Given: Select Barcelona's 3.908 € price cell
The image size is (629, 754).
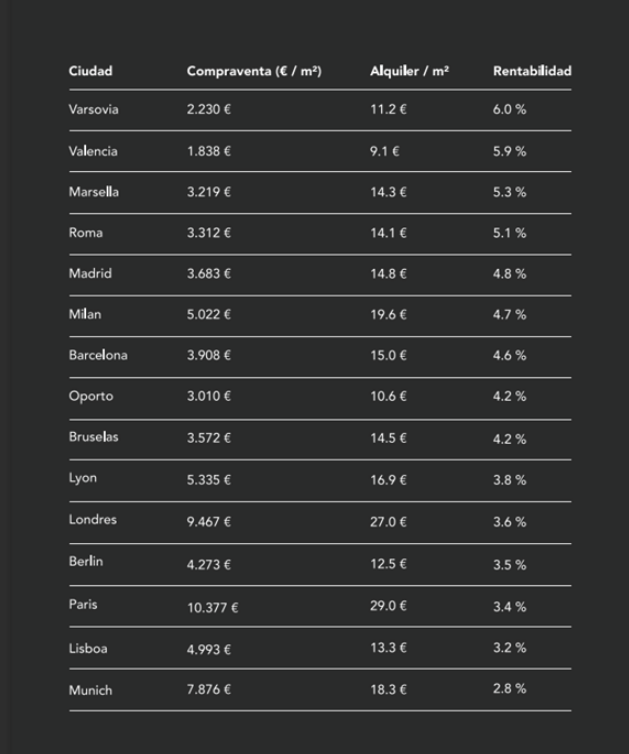Looking at the screenshot, I should [x=209, y=355].
